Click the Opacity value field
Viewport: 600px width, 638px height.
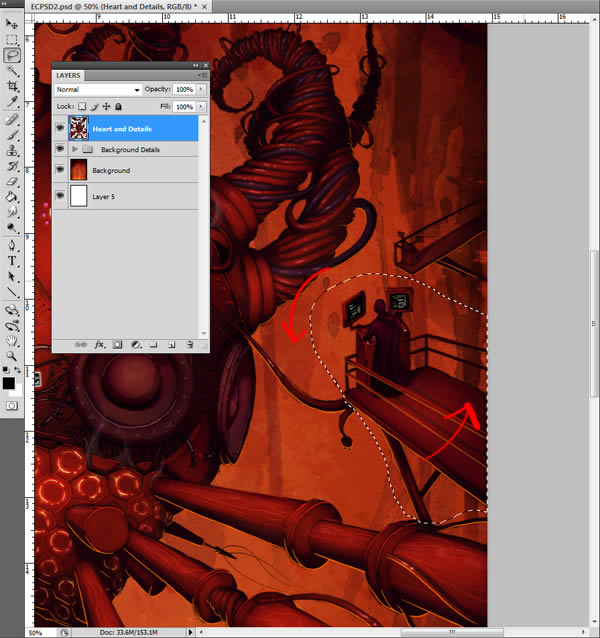[x=184, y=90]
